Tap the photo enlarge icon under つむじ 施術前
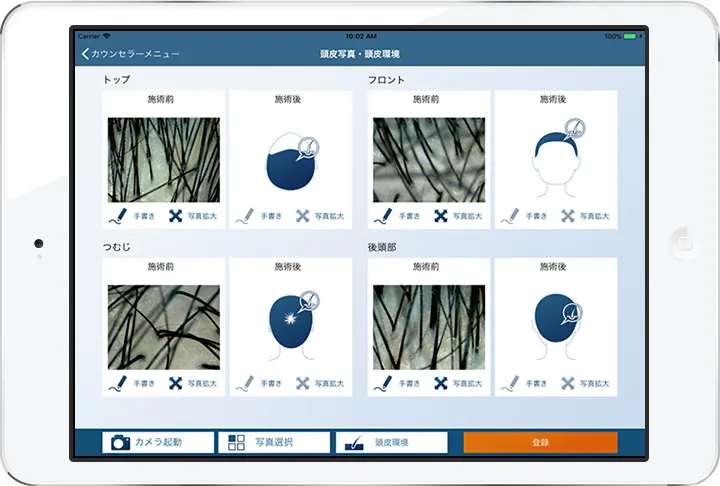 tap(176, 383)
